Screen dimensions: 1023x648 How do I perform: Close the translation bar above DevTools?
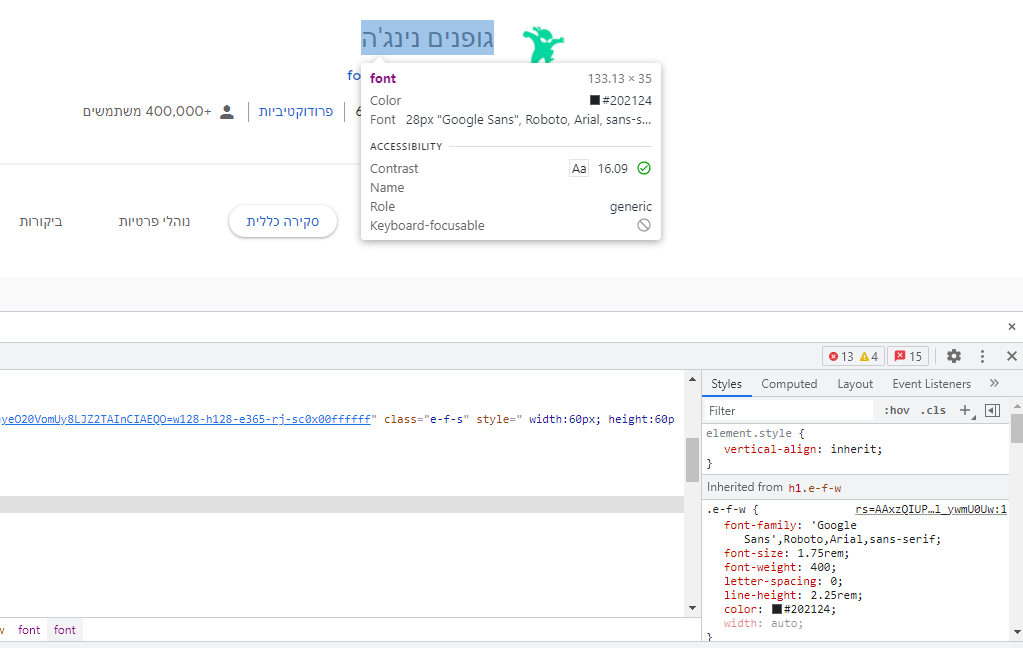(x=1011, y=326)
